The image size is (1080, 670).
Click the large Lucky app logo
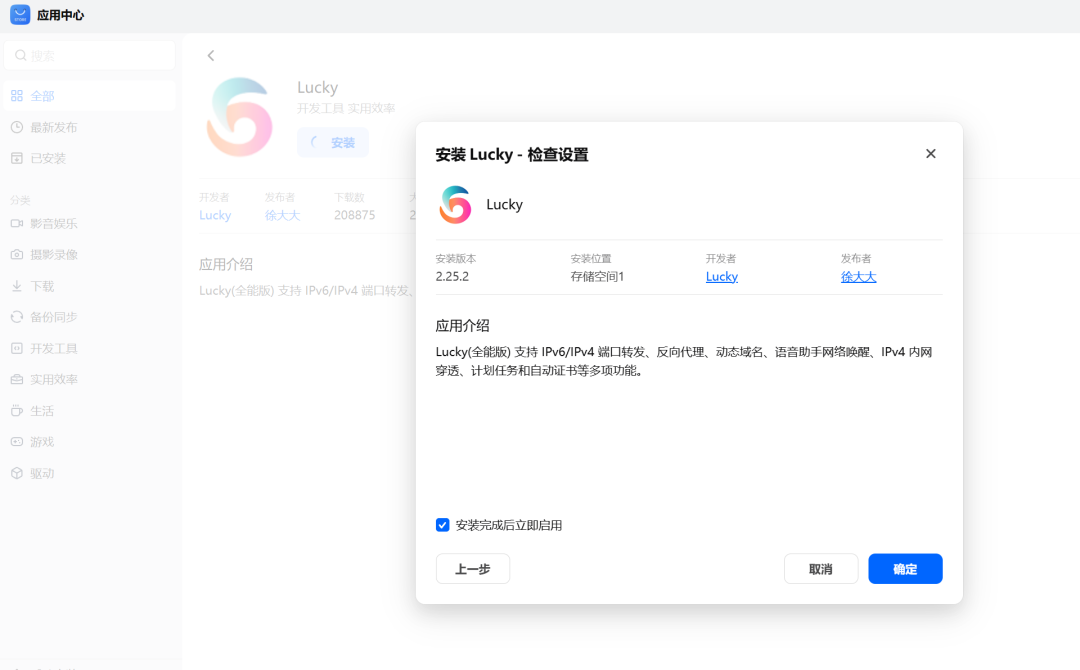click(x=240, y=116)
